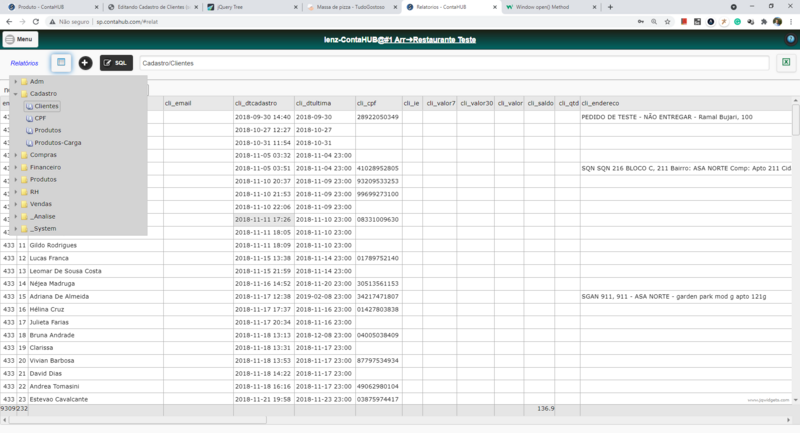Expand the Vendas folder arrow
Image resolution: width=800 pixels, height=433 pixels.
pyautogui.click(x=15, y=204)
